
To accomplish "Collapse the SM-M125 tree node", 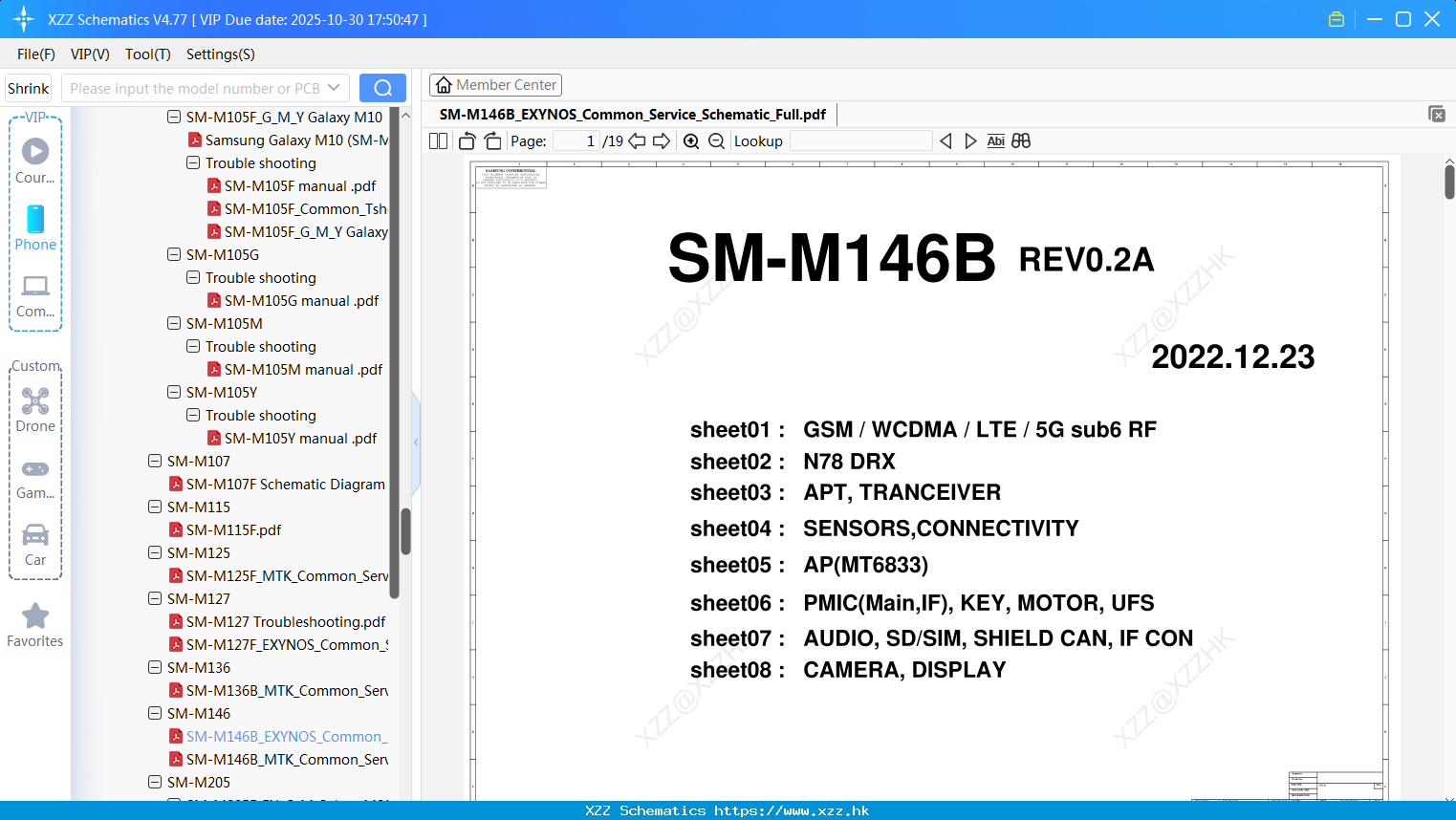I will click(x=155, y=552).
